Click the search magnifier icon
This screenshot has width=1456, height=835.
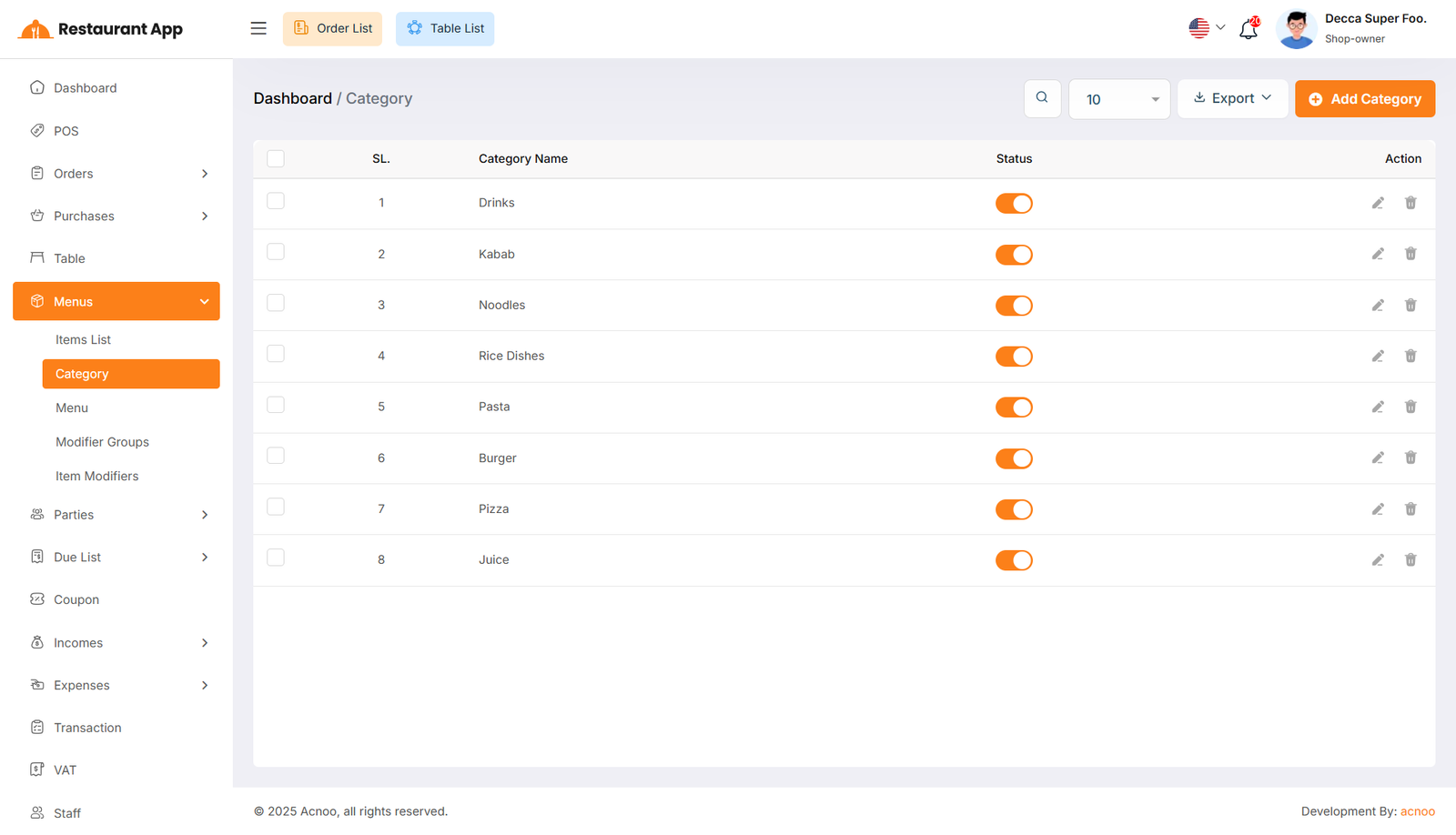[x=1042, y=98]
